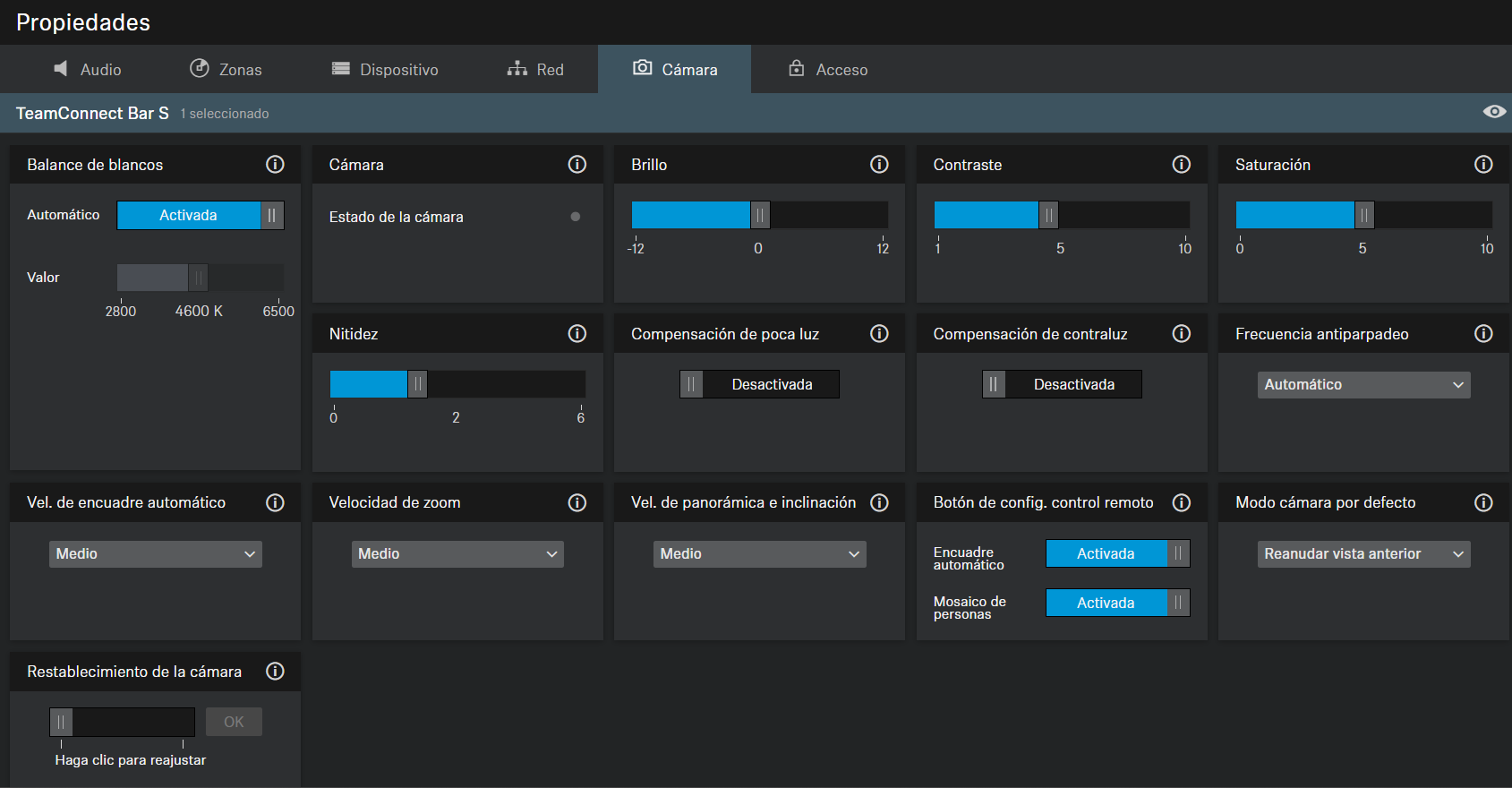Click info icon beside Nitidez
Image resolution: width=1512 pixels, height=788 pixels.
click(x=577, y=334)
